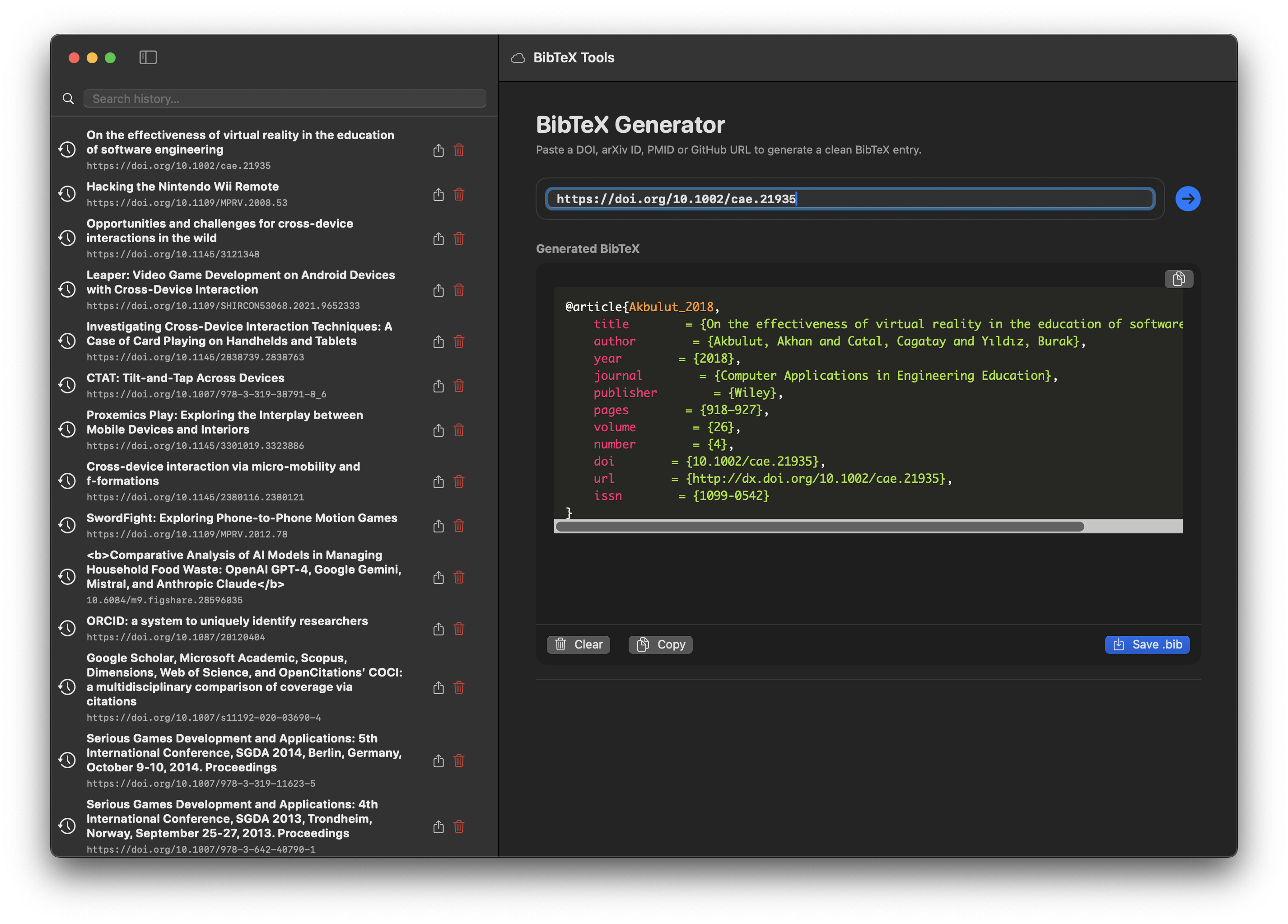Delete the 'Opportunities and challenges for cross-device' entry
Viewport: 1288px width, 924px height.
coord(459,238)
